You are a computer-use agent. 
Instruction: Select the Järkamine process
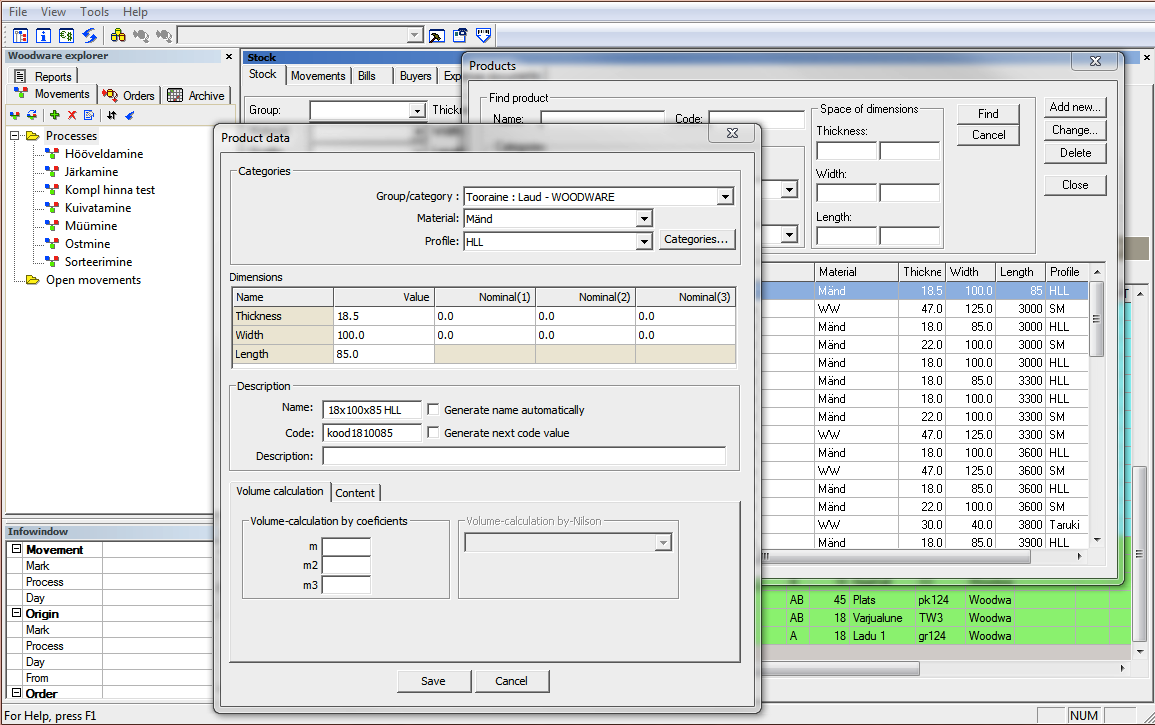(91, 172)
